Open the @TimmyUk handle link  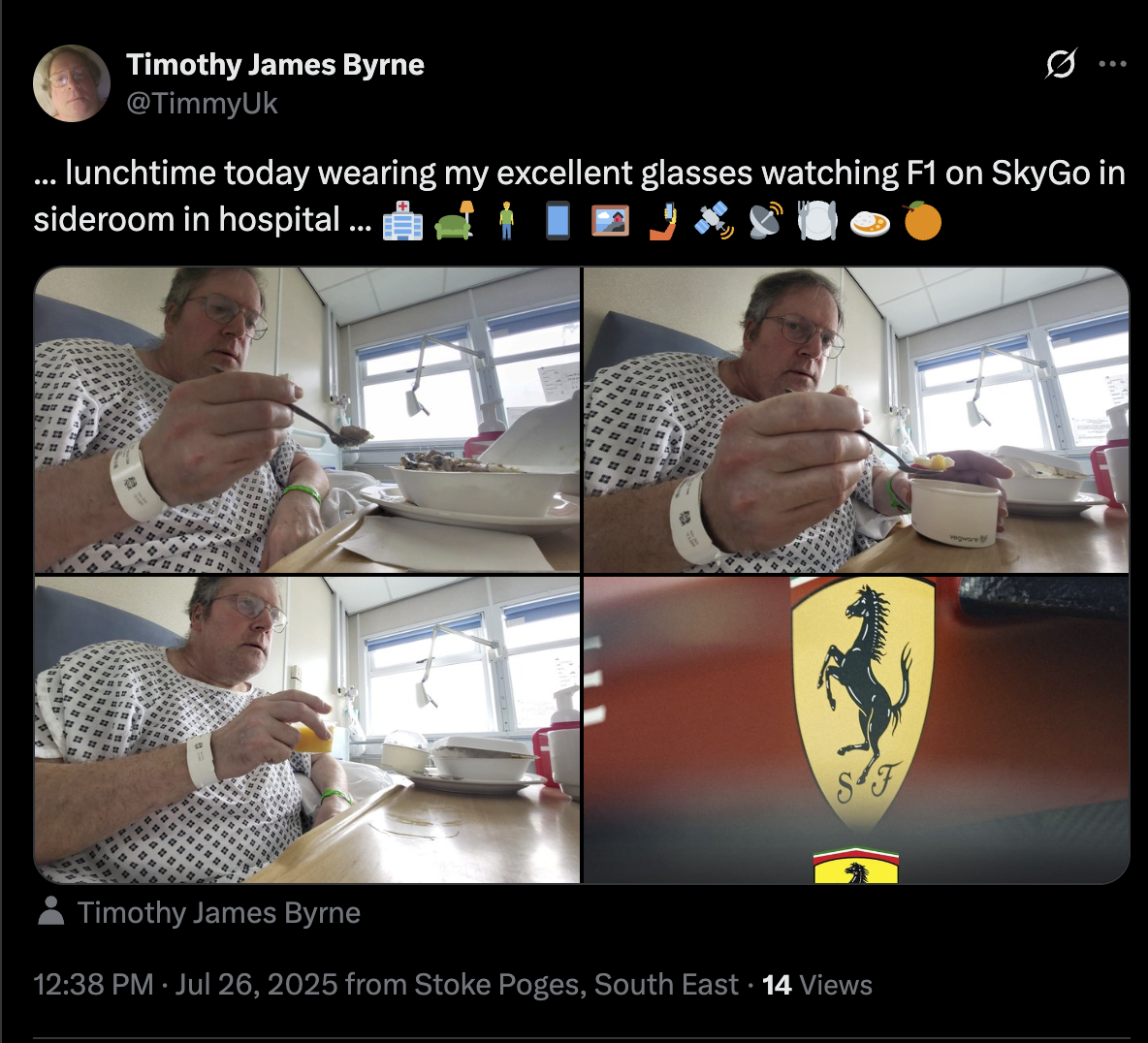(x=202, y=103)
